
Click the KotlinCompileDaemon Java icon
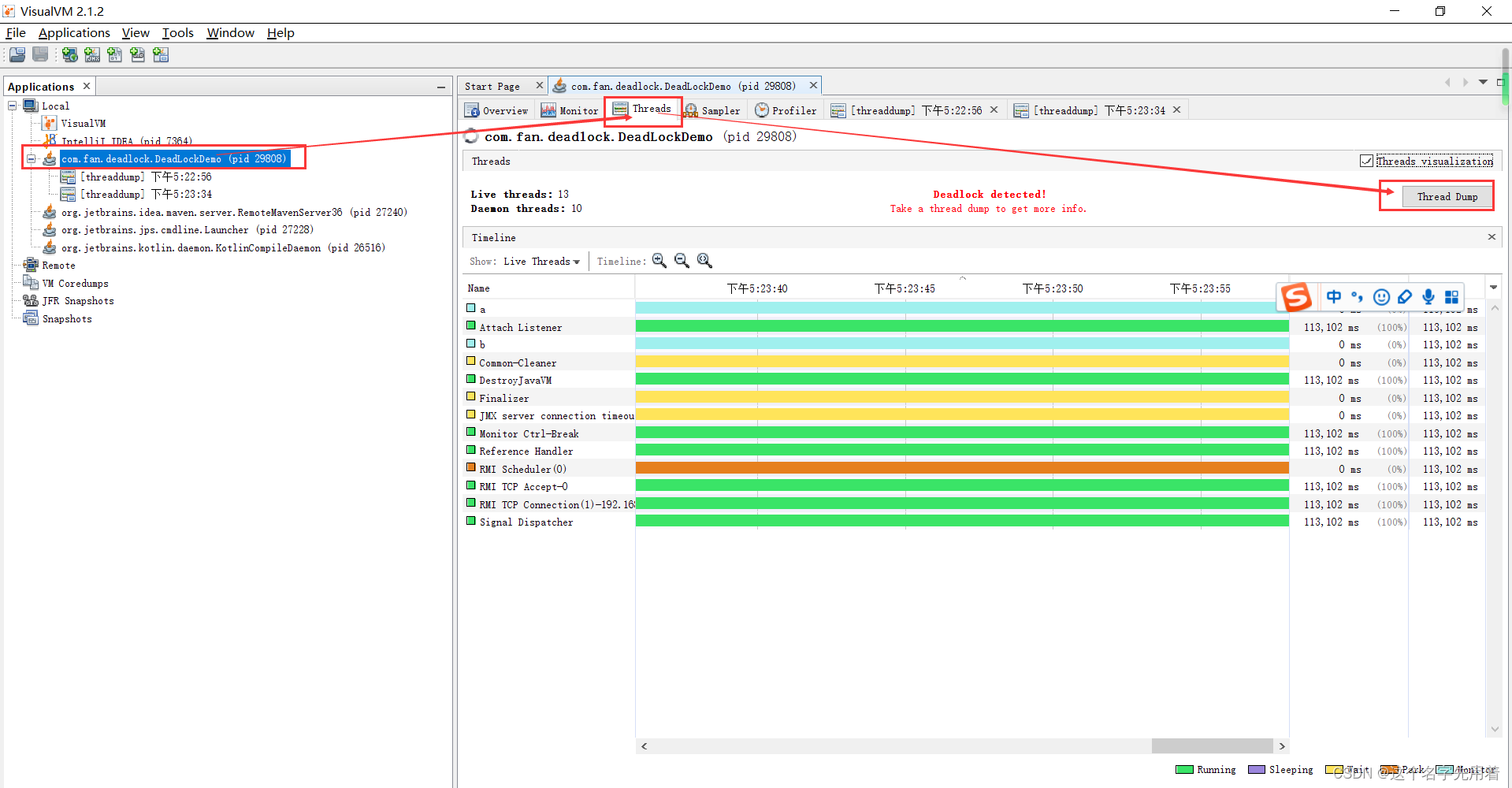(x=50, y=247)
